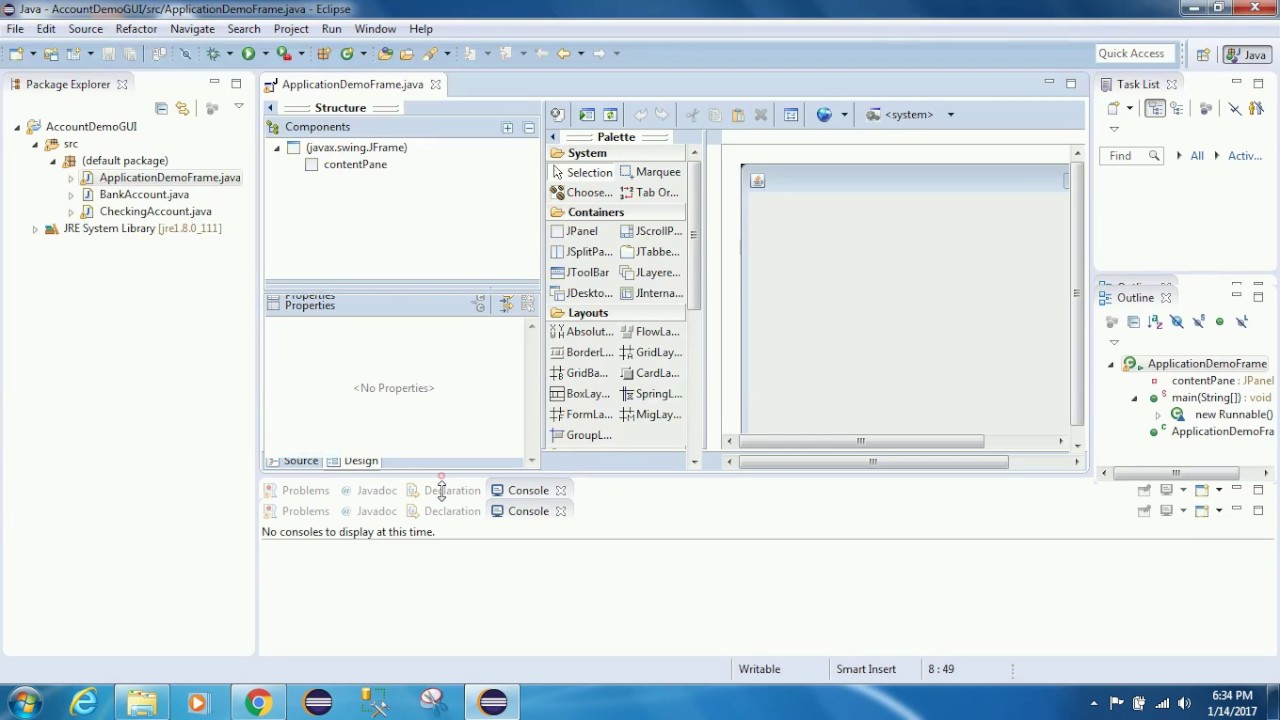Screen dimensions: 1280x720
Task: Switch to the Source tab
Action: click(293, 461)
